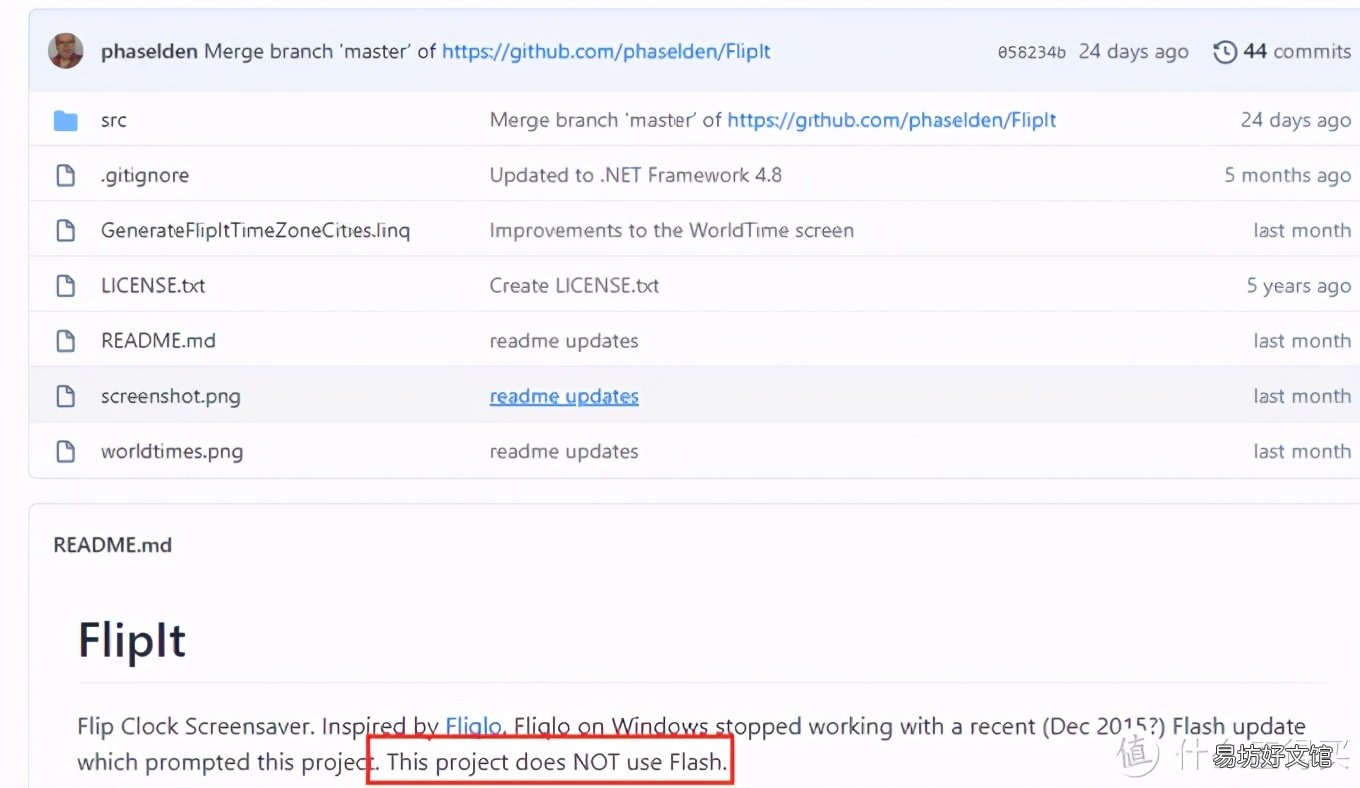Viewport: 1360px width, 788px height.
Task: Open commit hash 058234b
Action: coord(1032,53)
